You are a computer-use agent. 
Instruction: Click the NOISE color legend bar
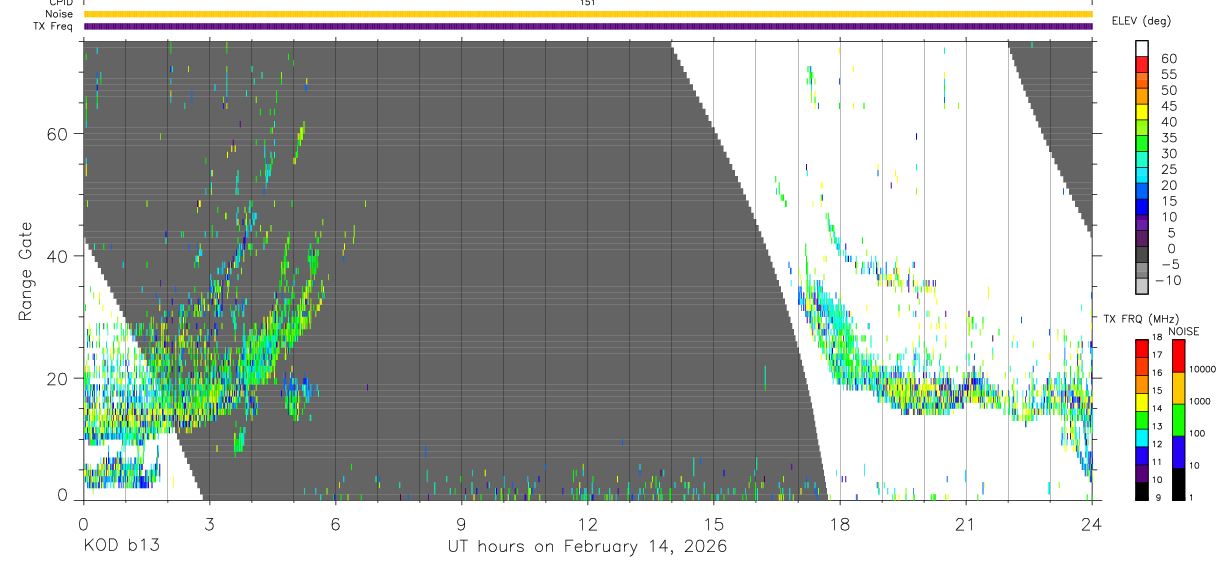(x=1179, y=419)
